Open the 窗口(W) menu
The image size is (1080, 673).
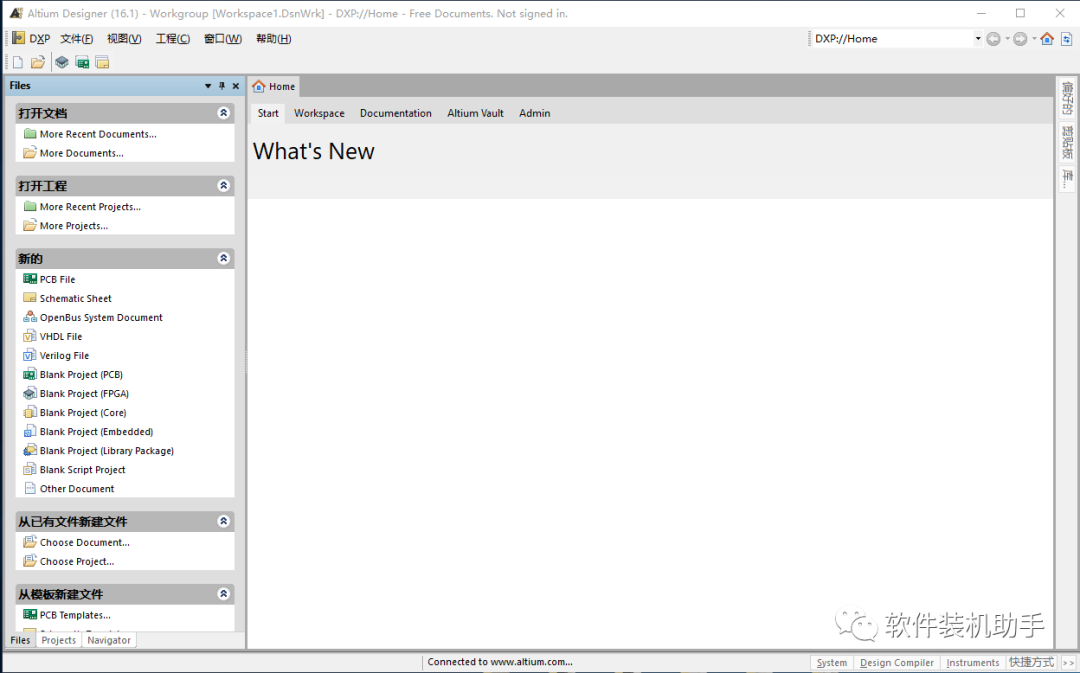(222, 39)
